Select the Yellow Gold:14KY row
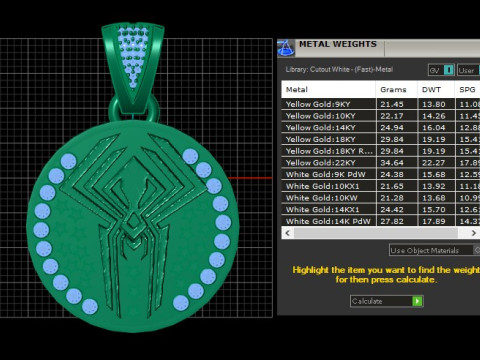The width and height of the screenshot is (480, 360). click(x=381, y=127)
